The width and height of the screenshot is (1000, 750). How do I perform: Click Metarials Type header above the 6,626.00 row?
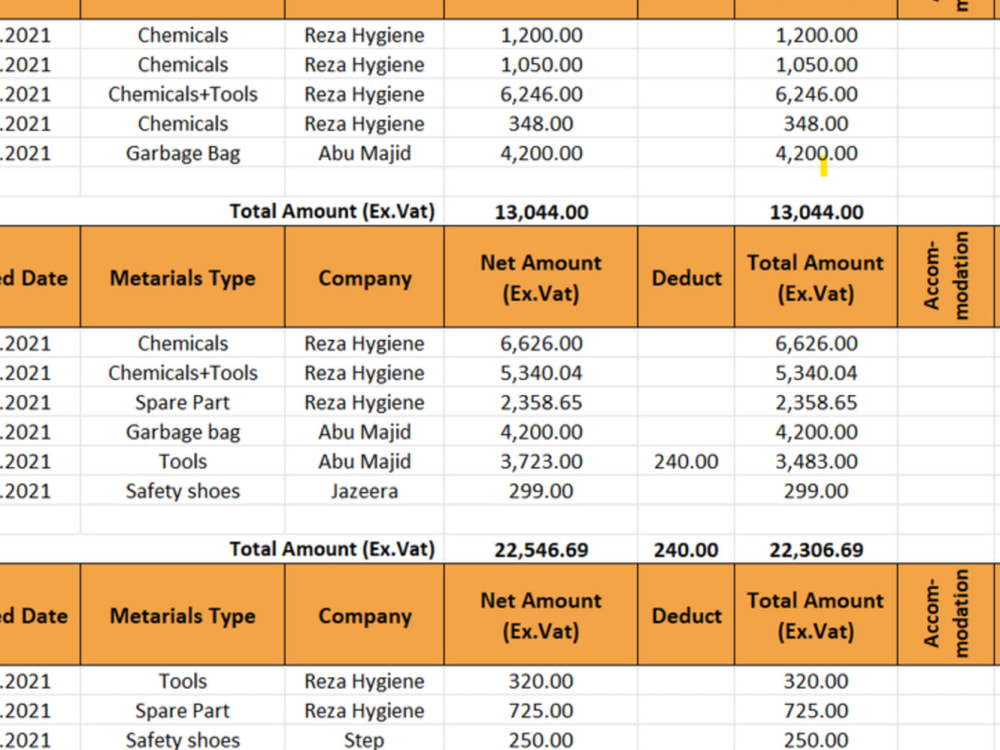[182, 278]
